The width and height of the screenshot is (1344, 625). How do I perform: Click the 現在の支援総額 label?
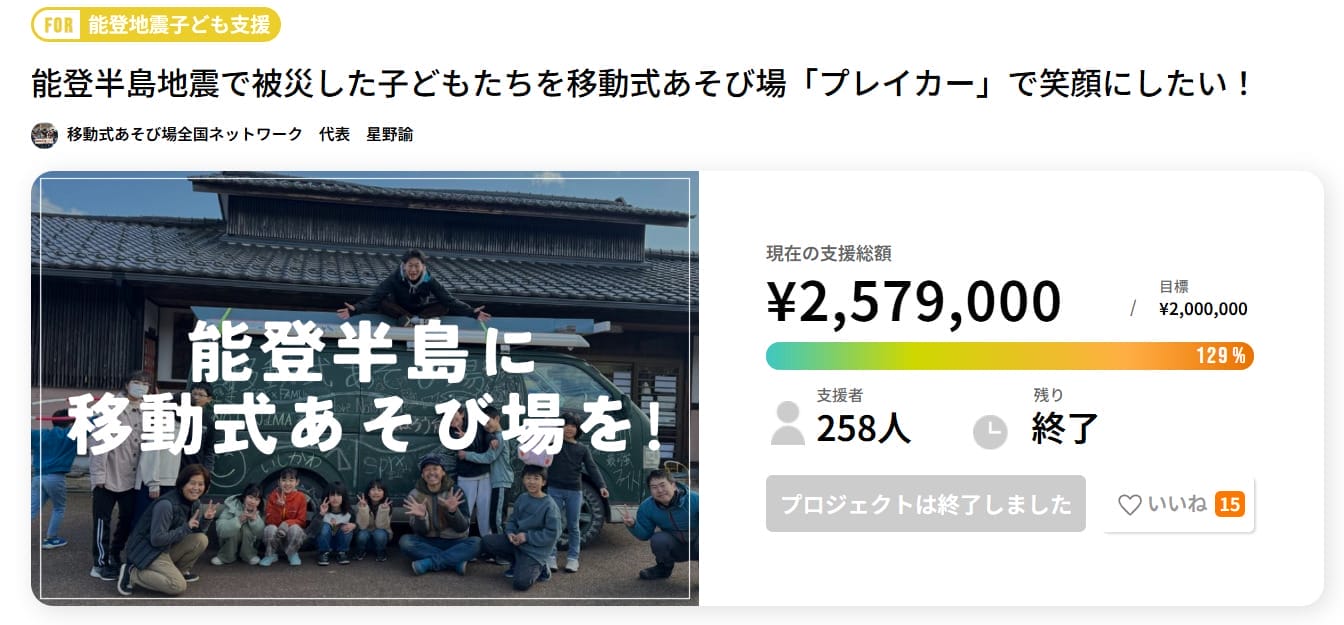coord(820,254)
